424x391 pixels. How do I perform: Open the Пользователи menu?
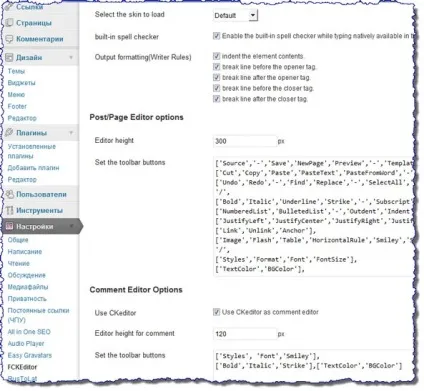(41, 194)
